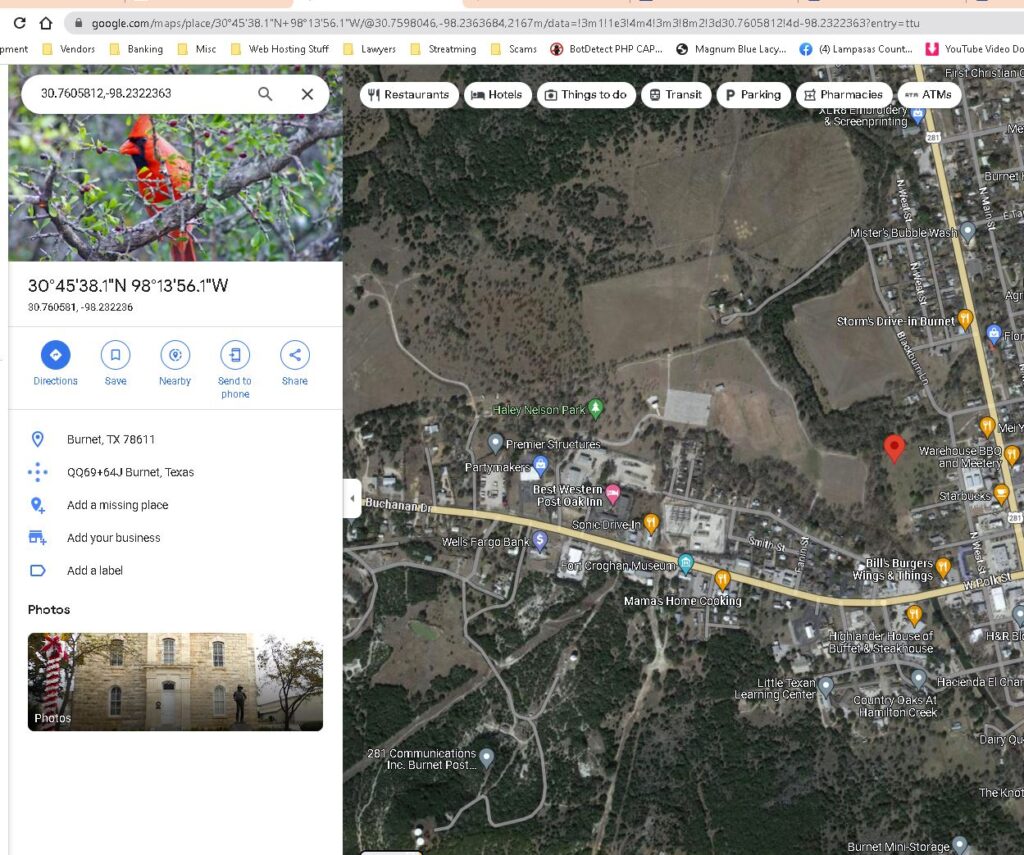Click the Warehouse BBQ and Meetery marker
Screen dimensions: 1024x855
point(1012,454)
